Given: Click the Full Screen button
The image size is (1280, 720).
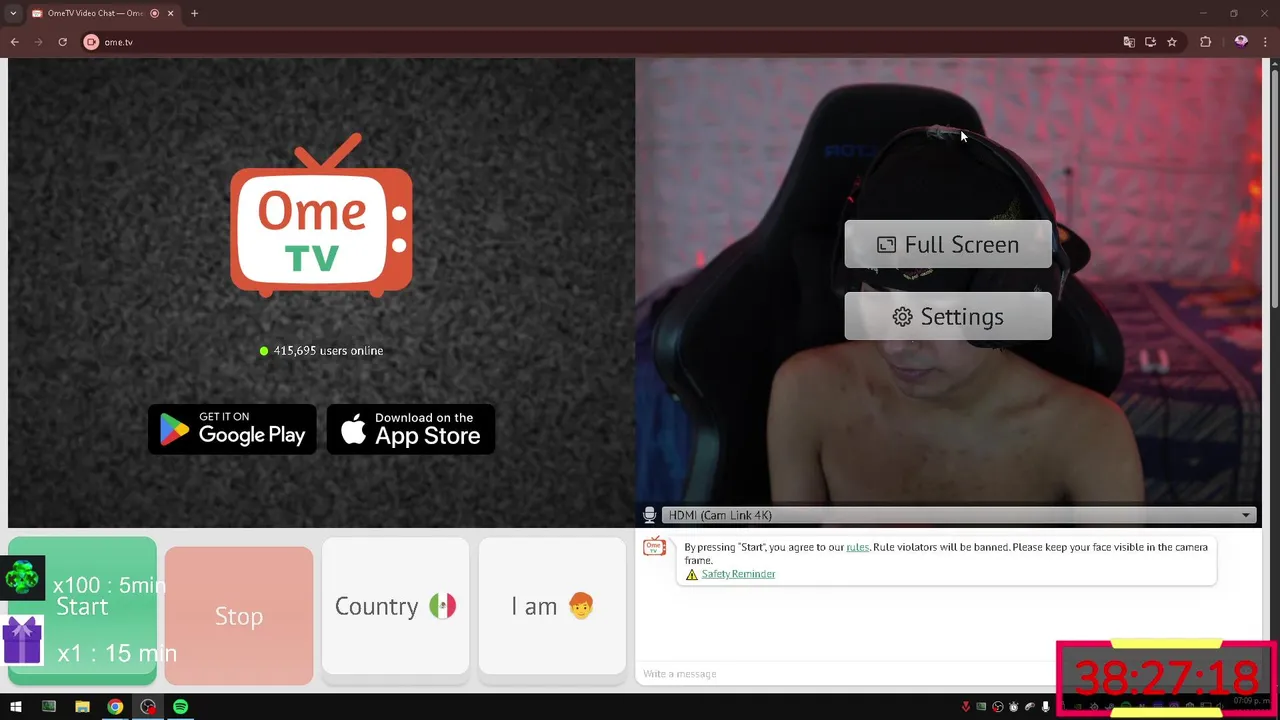Looking at the screenshot, I should [948, 244].
